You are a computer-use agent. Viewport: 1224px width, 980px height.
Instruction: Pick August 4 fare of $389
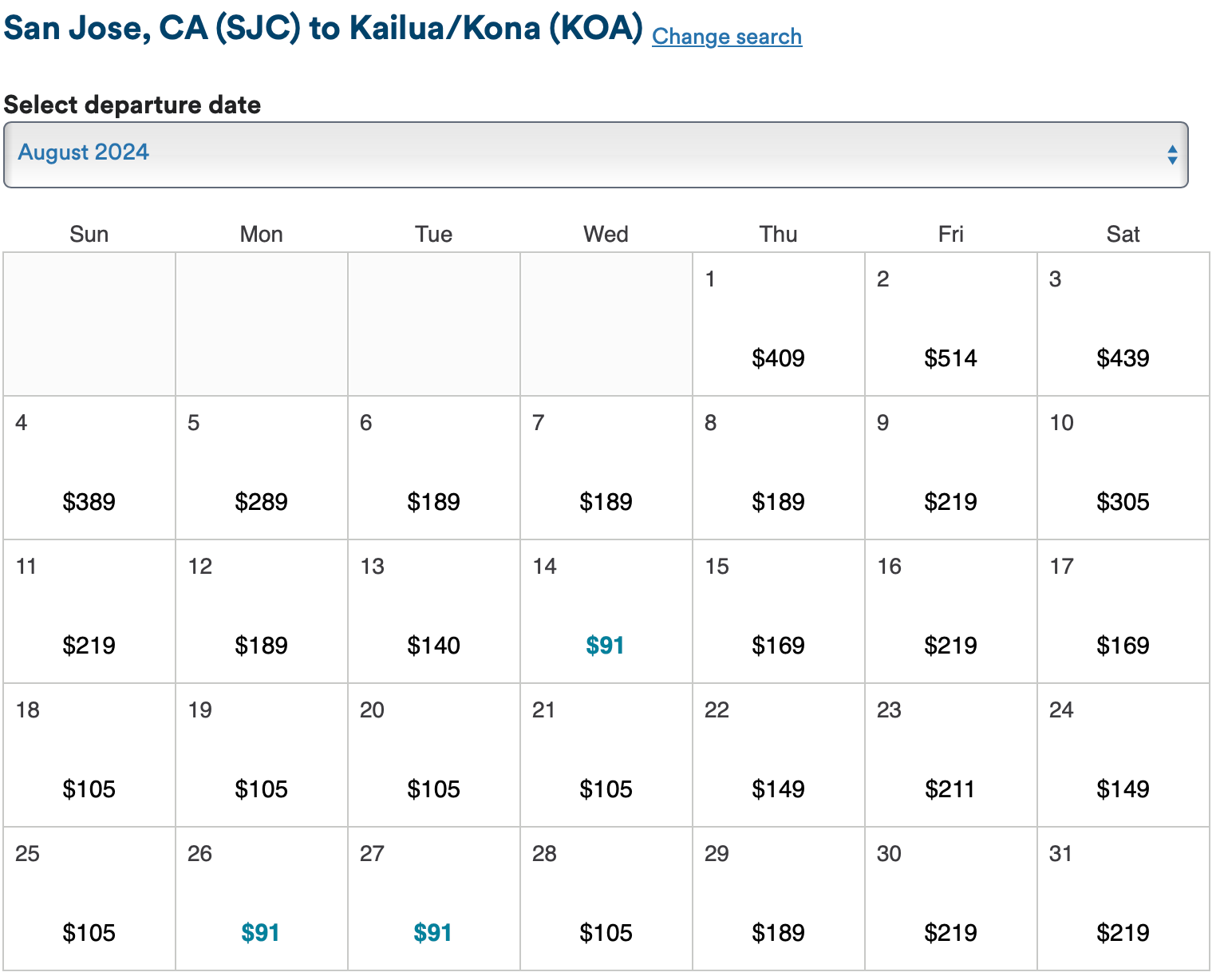tap(89, 501)
